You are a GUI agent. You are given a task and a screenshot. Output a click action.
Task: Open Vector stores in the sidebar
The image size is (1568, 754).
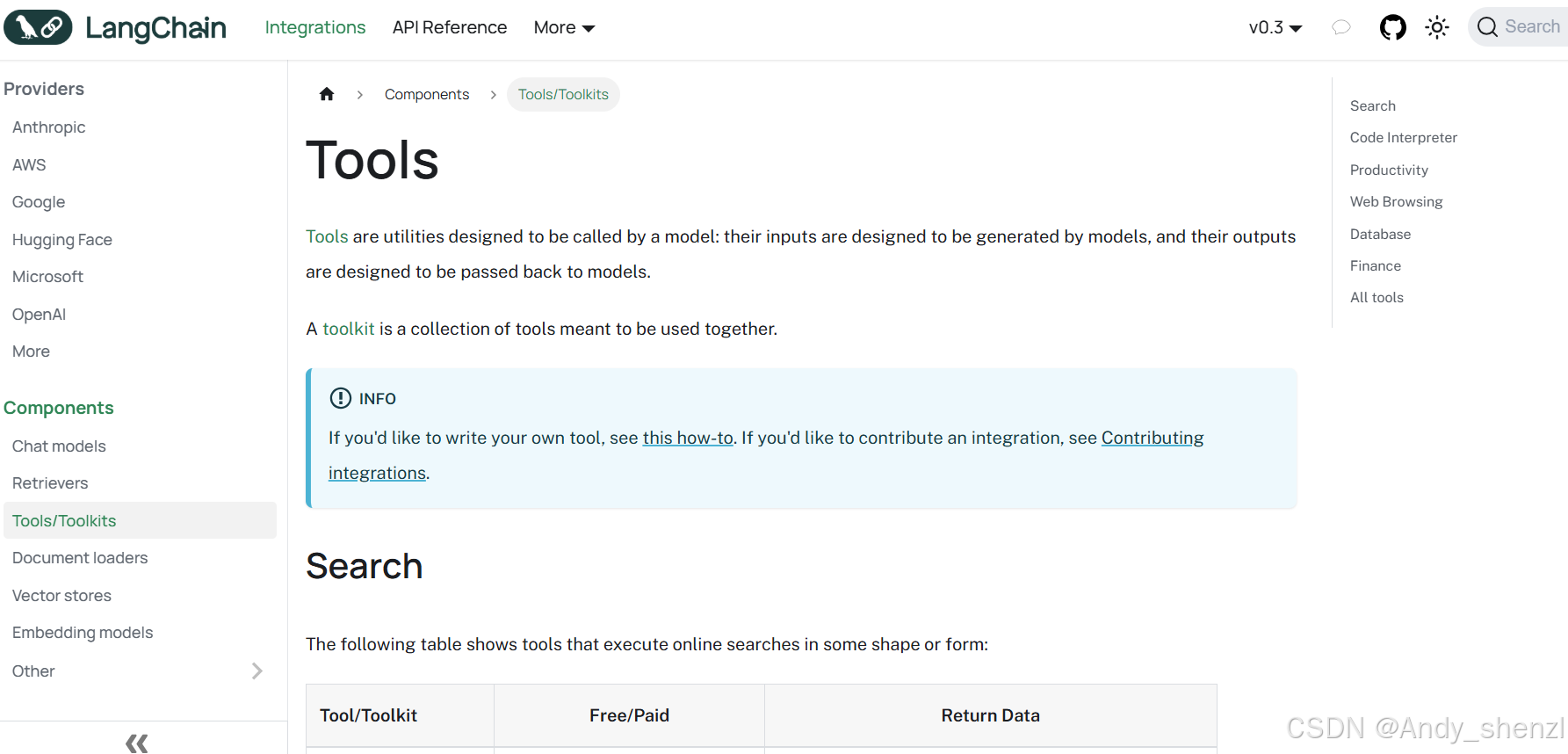coord(62,595)
